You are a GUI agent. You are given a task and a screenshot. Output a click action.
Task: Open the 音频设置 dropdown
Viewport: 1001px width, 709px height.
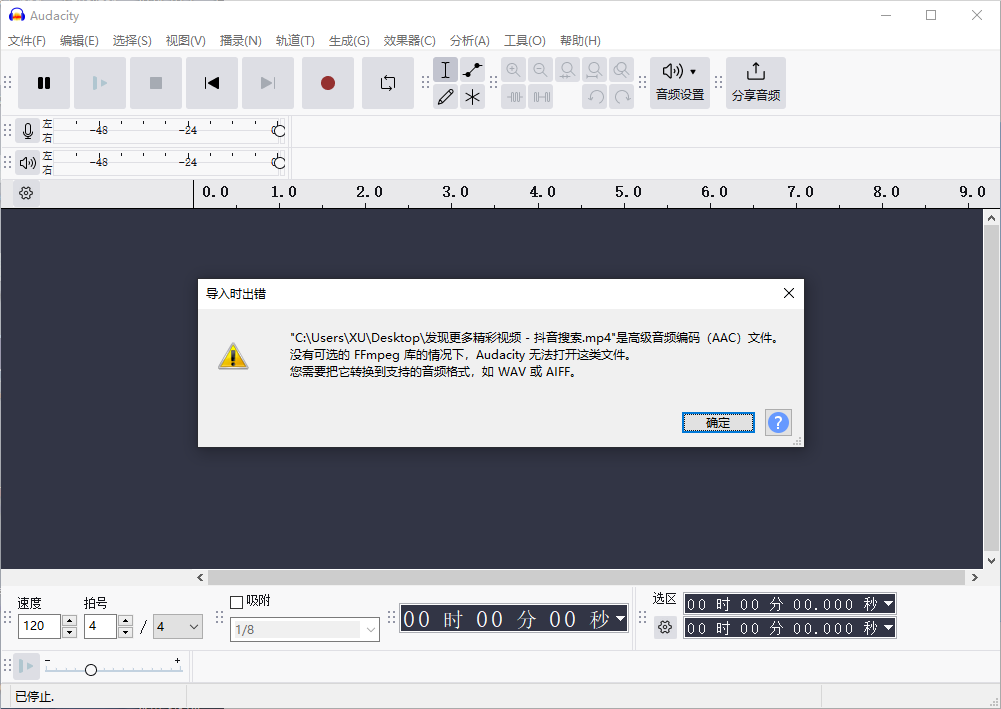pos(680,83)
